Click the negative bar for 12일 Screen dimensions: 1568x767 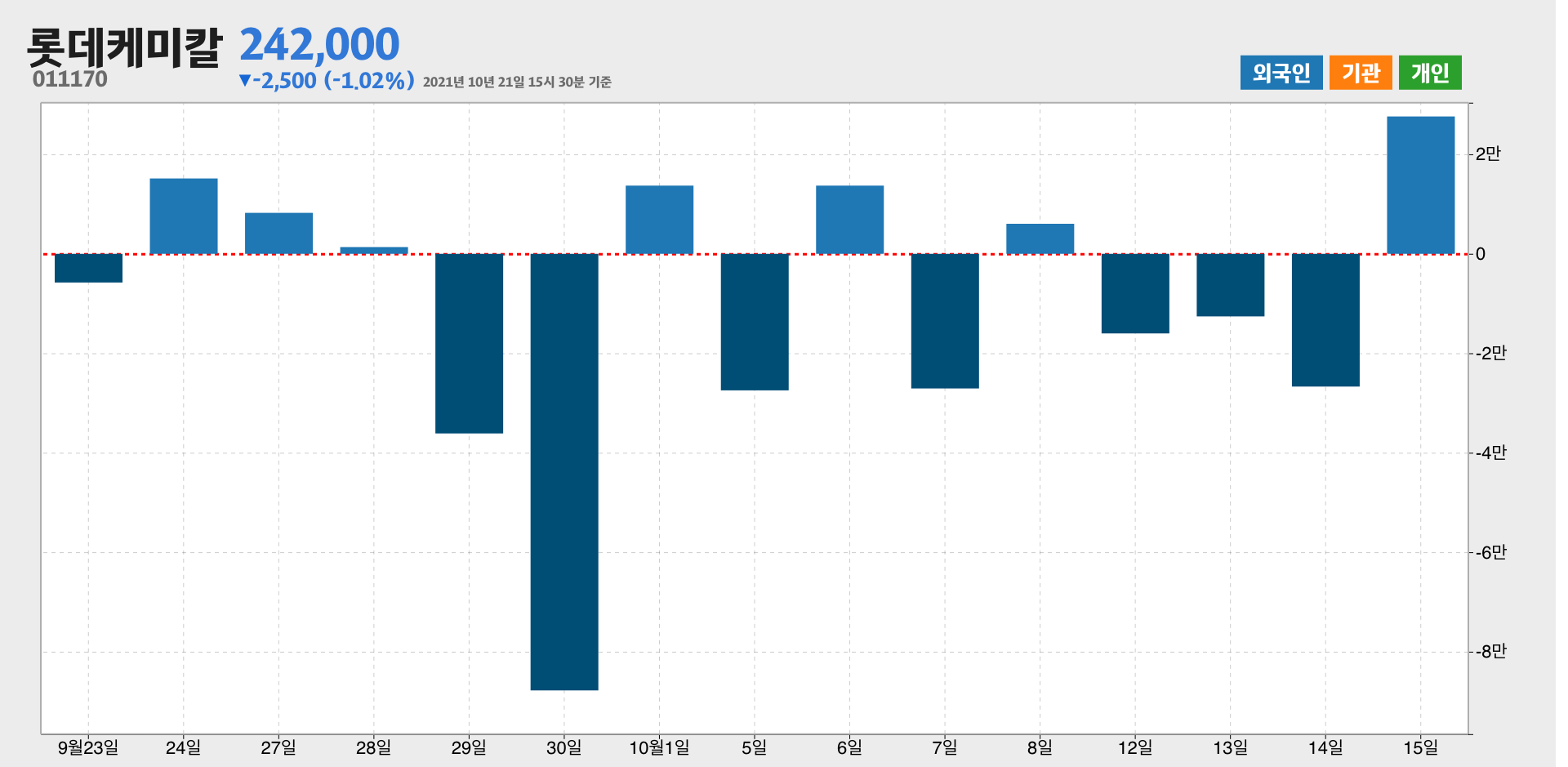click(1135, 293)
